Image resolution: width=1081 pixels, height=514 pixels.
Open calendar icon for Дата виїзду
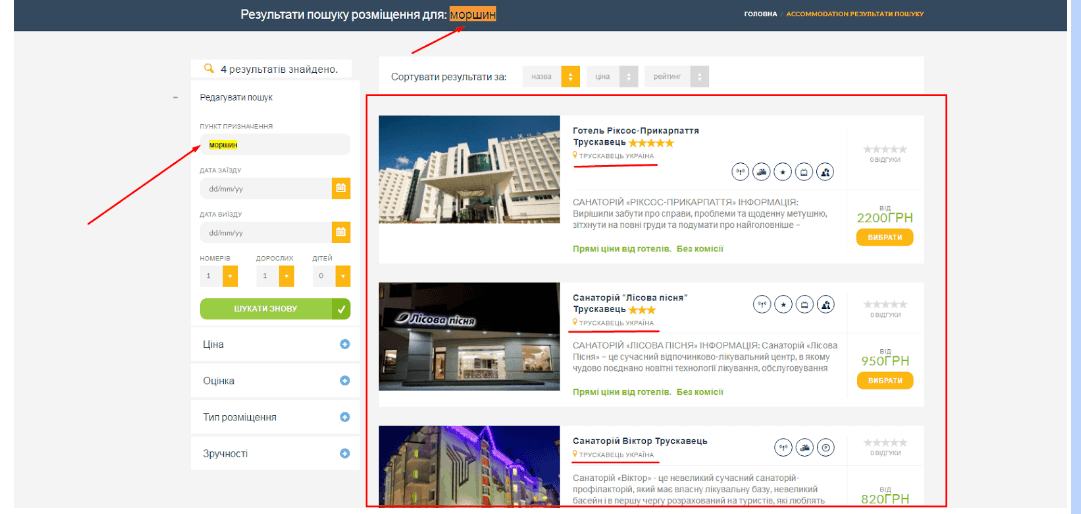[341, 232]
